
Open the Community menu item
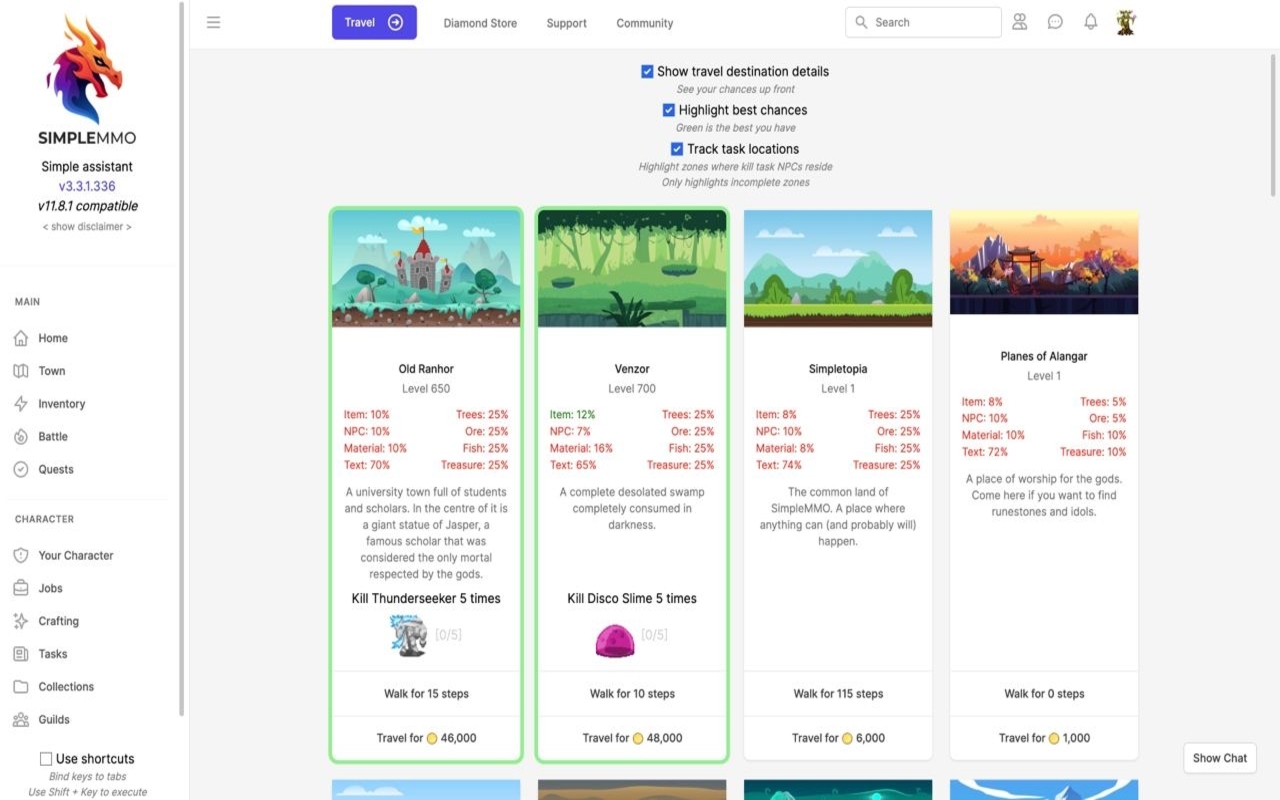644,23
